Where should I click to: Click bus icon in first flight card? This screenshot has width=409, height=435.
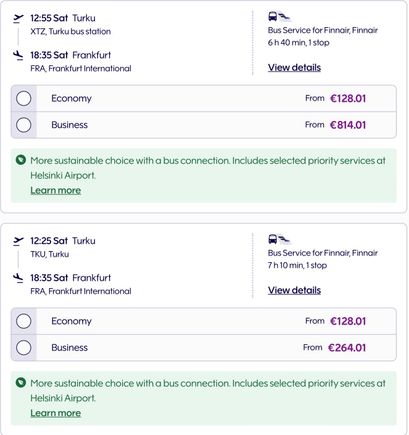[x=273, y=16]
